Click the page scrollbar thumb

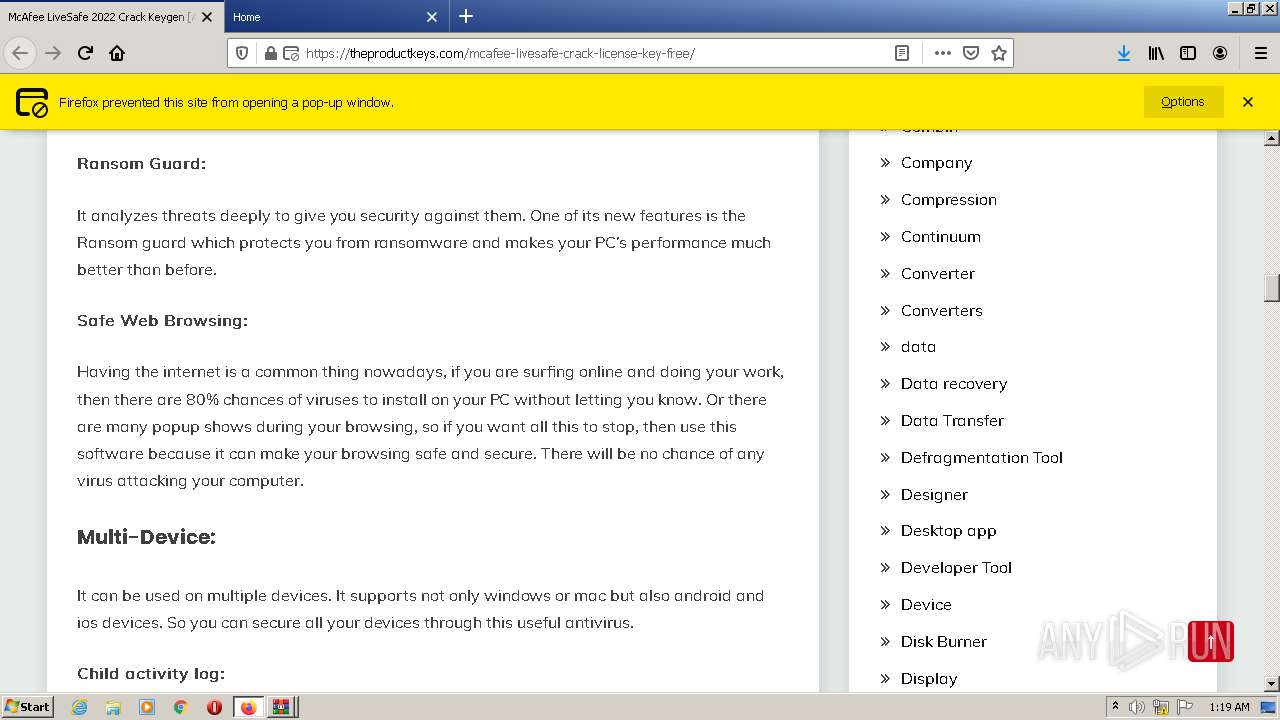[1272, 288]
